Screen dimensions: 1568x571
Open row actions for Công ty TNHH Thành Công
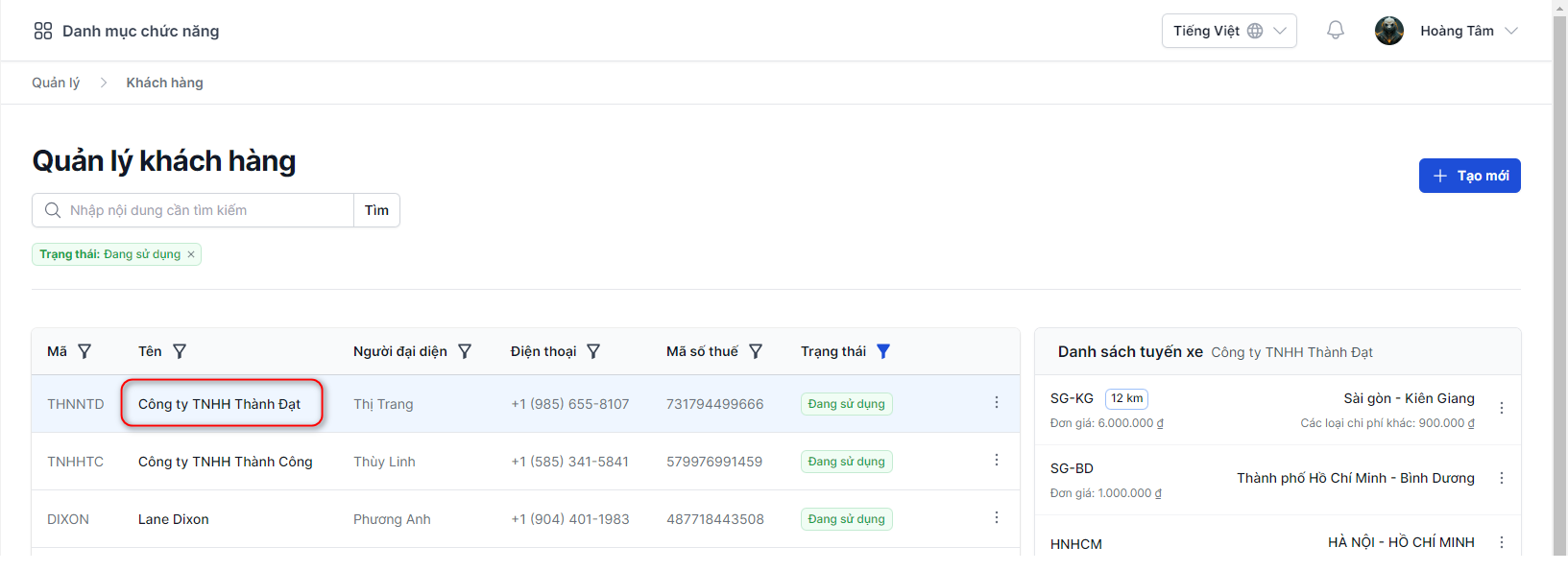pyautogui.click(x=996, y=461)
